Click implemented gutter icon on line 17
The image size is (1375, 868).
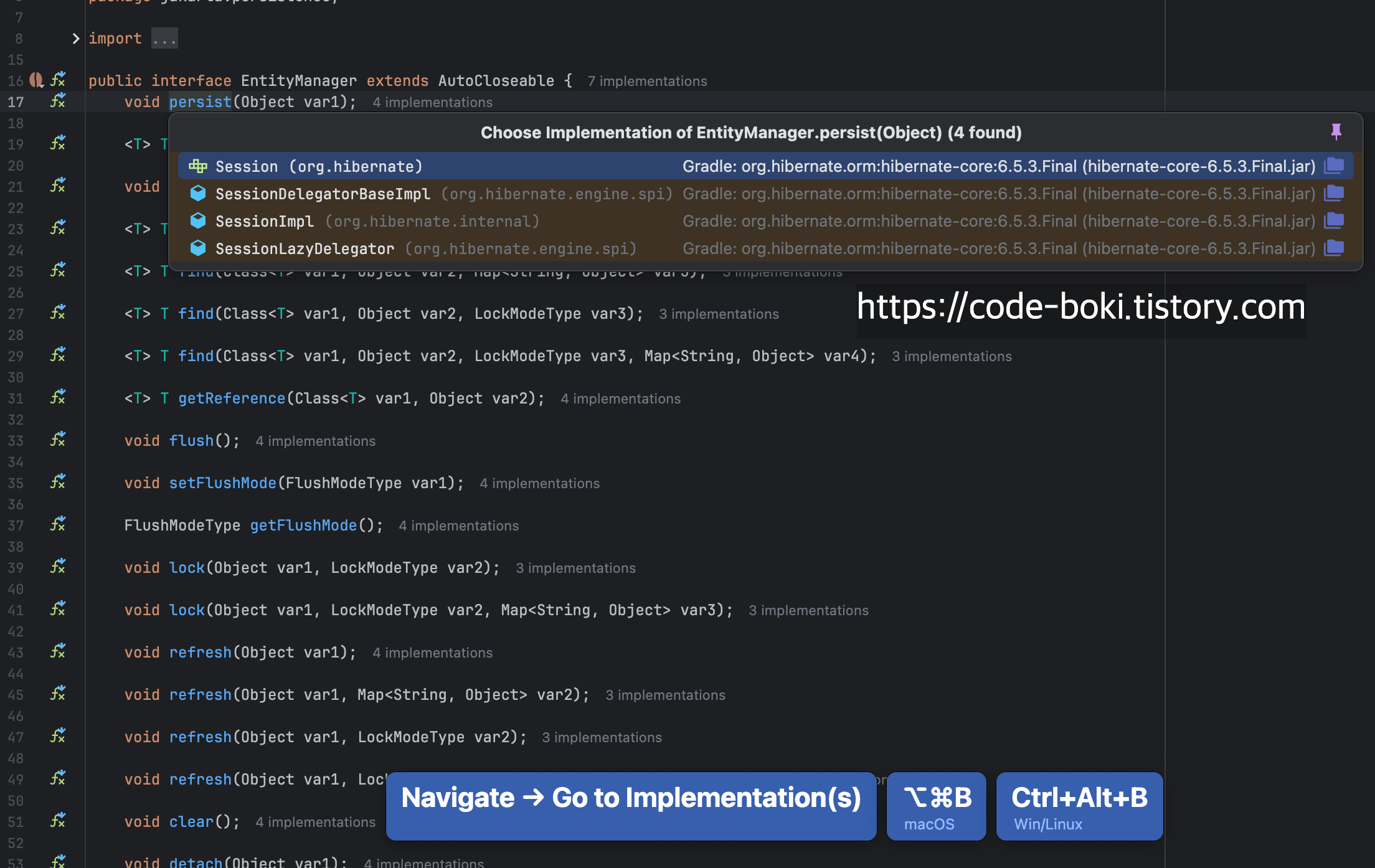pyautogui.click(x=58, y=101)
